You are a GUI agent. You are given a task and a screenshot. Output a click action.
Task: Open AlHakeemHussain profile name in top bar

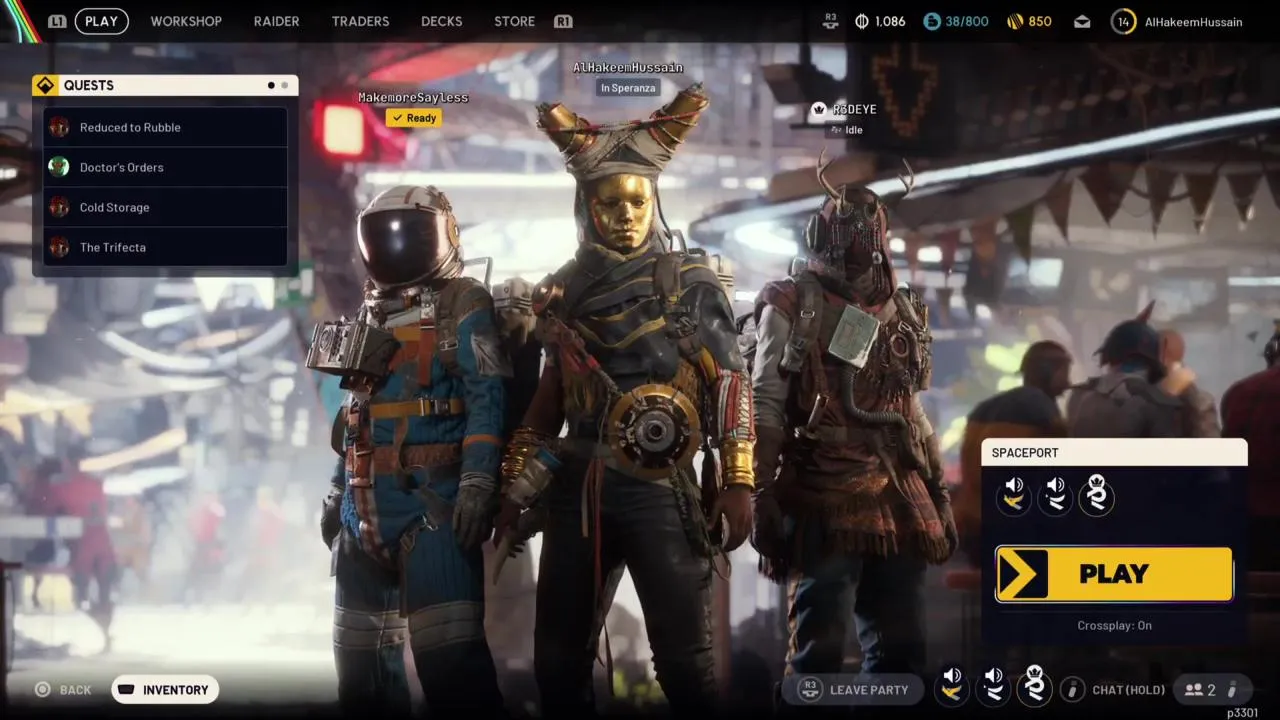1194,21
